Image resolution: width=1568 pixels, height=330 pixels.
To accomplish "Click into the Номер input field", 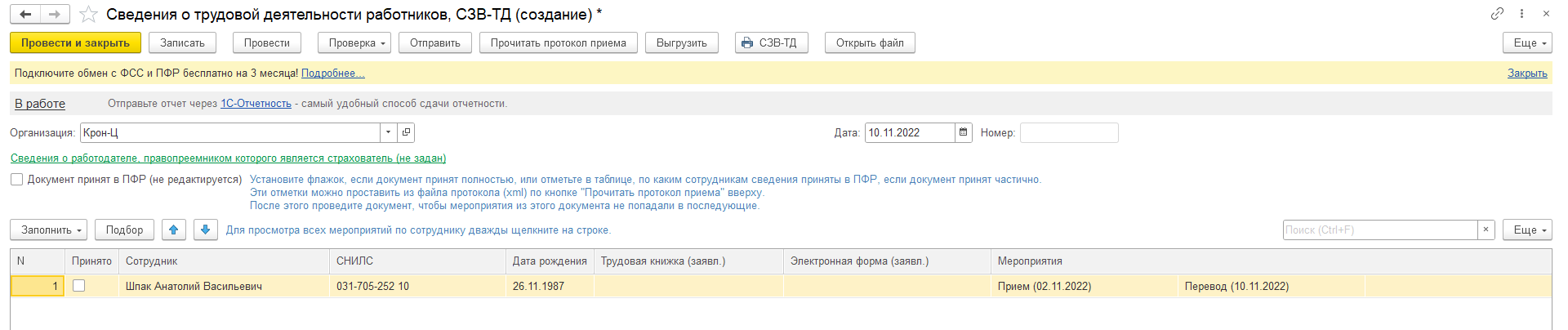I will pos(1068,132).
